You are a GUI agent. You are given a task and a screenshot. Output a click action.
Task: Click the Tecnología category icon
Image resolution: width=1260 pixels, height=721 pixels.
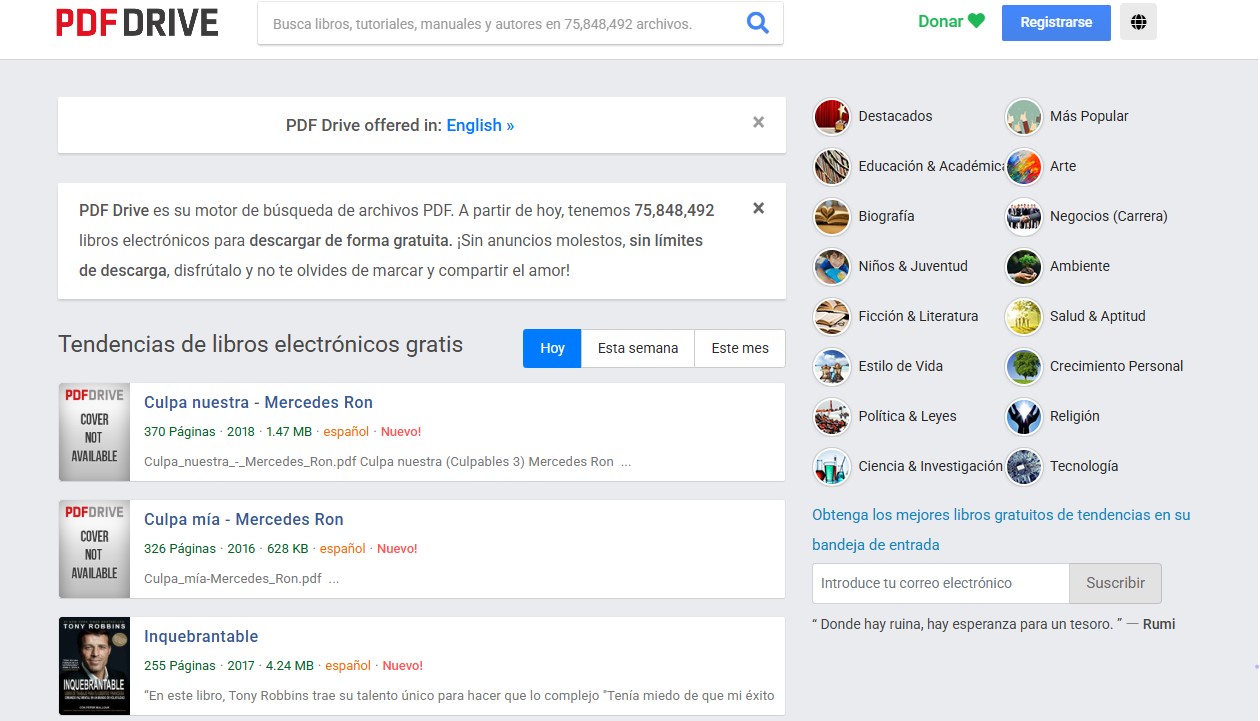click(1024, 467)
